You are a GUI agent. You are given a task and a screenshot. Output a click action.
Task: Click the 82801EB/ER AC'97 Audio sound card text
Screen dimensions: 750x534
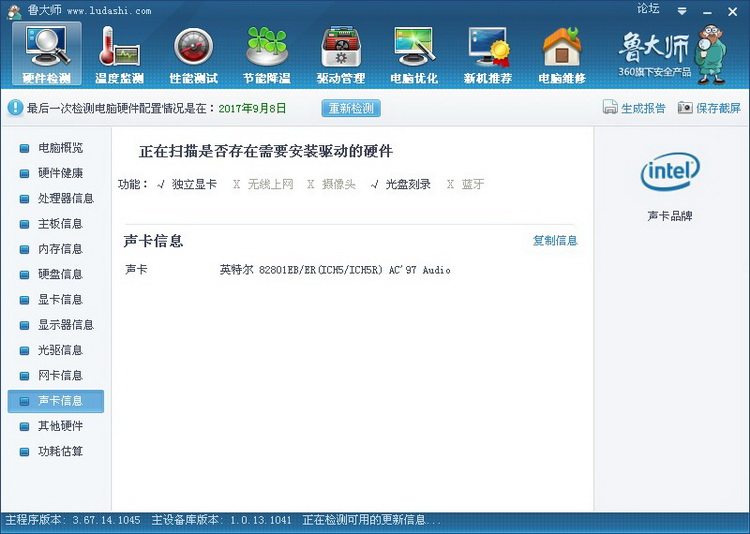tap(335, 270)
